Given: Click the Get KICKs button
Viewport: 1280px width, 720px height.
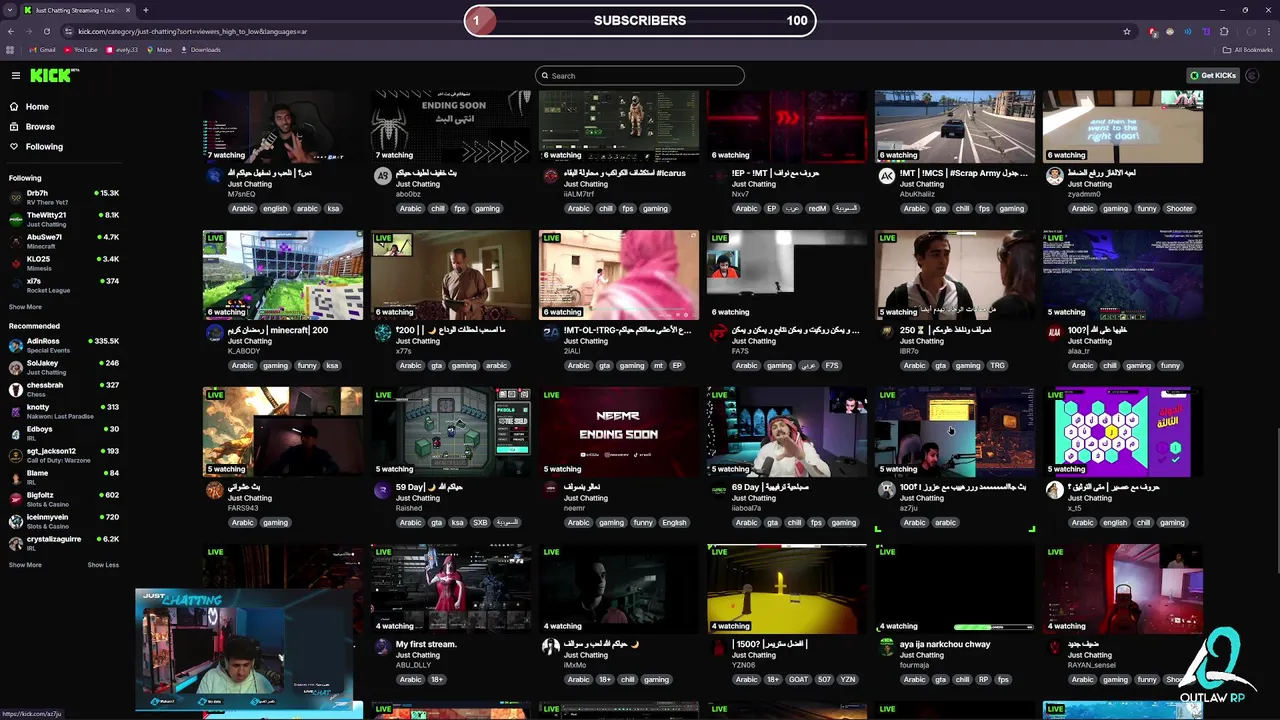Looking at the screenshot, I should (x=1213, y=75).
